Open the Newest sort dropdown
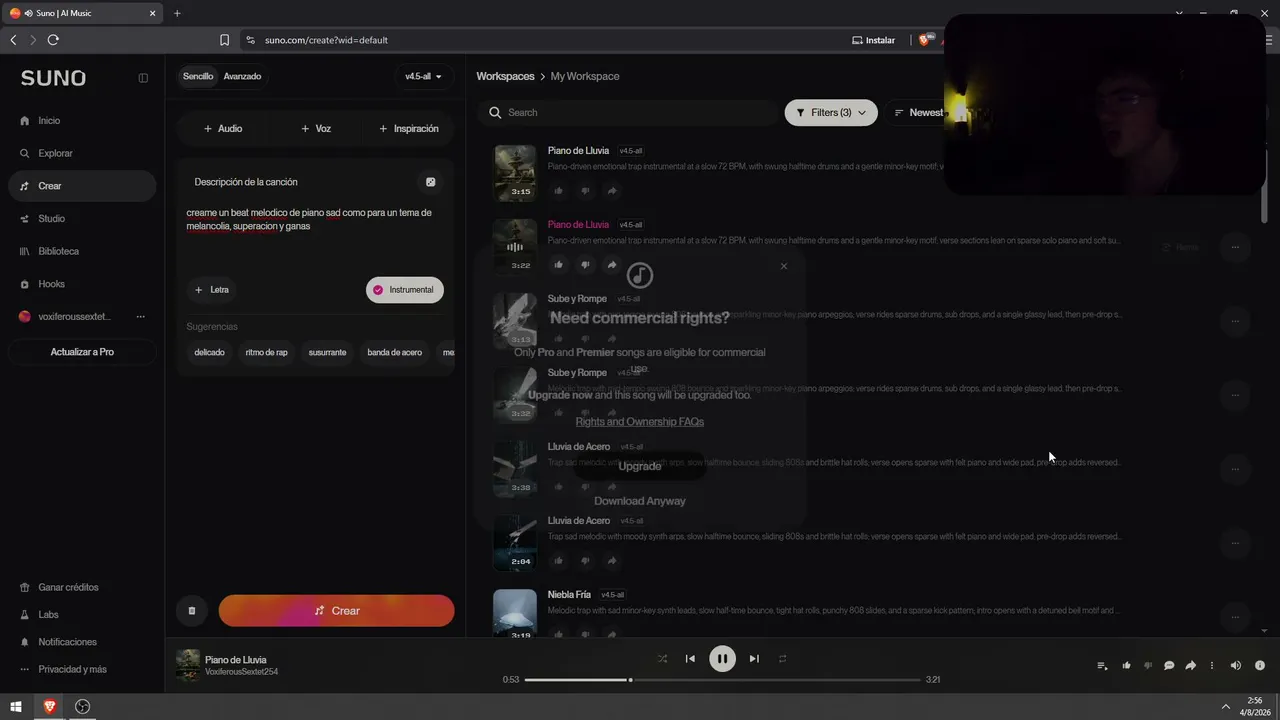This screenshot has width=1280, height=720. click(x=918, y=113)
